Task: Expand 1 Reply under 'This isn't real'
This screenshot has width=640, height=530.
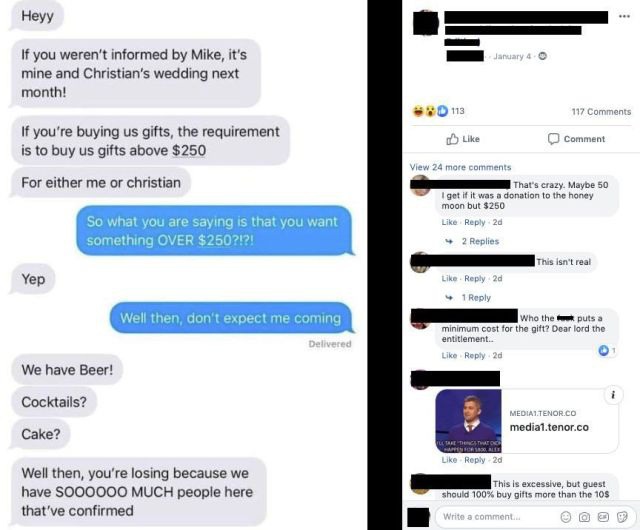Action: click(x=476, y=298)
